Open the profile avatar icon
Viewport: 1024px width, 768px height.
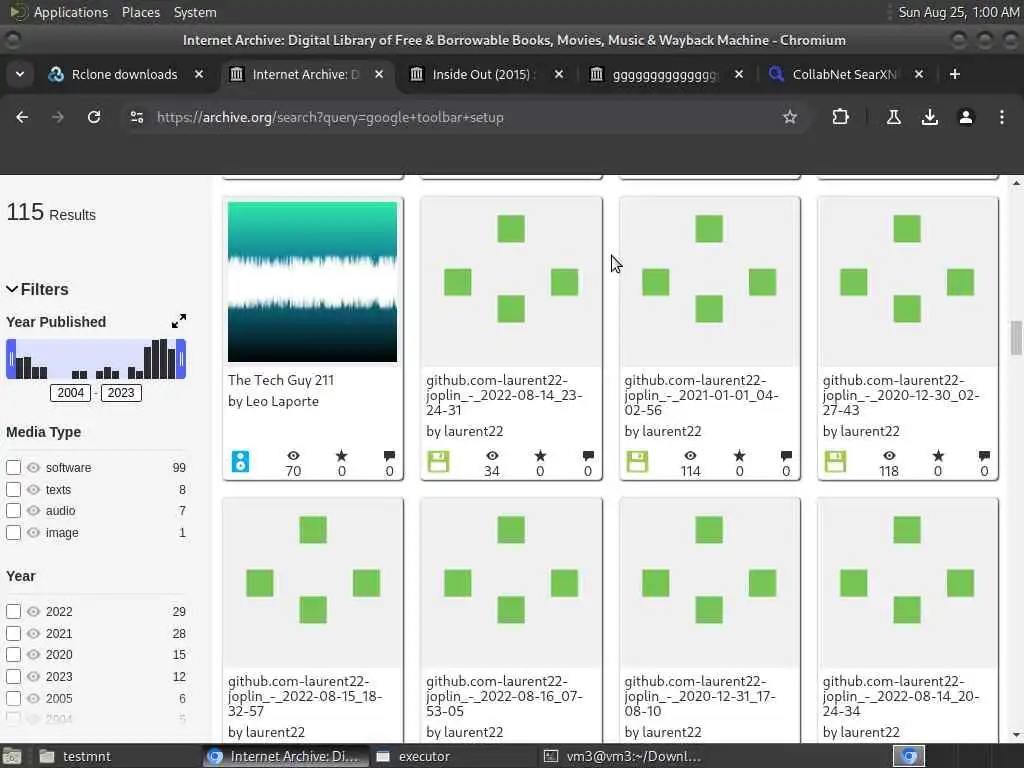[965, 117]
